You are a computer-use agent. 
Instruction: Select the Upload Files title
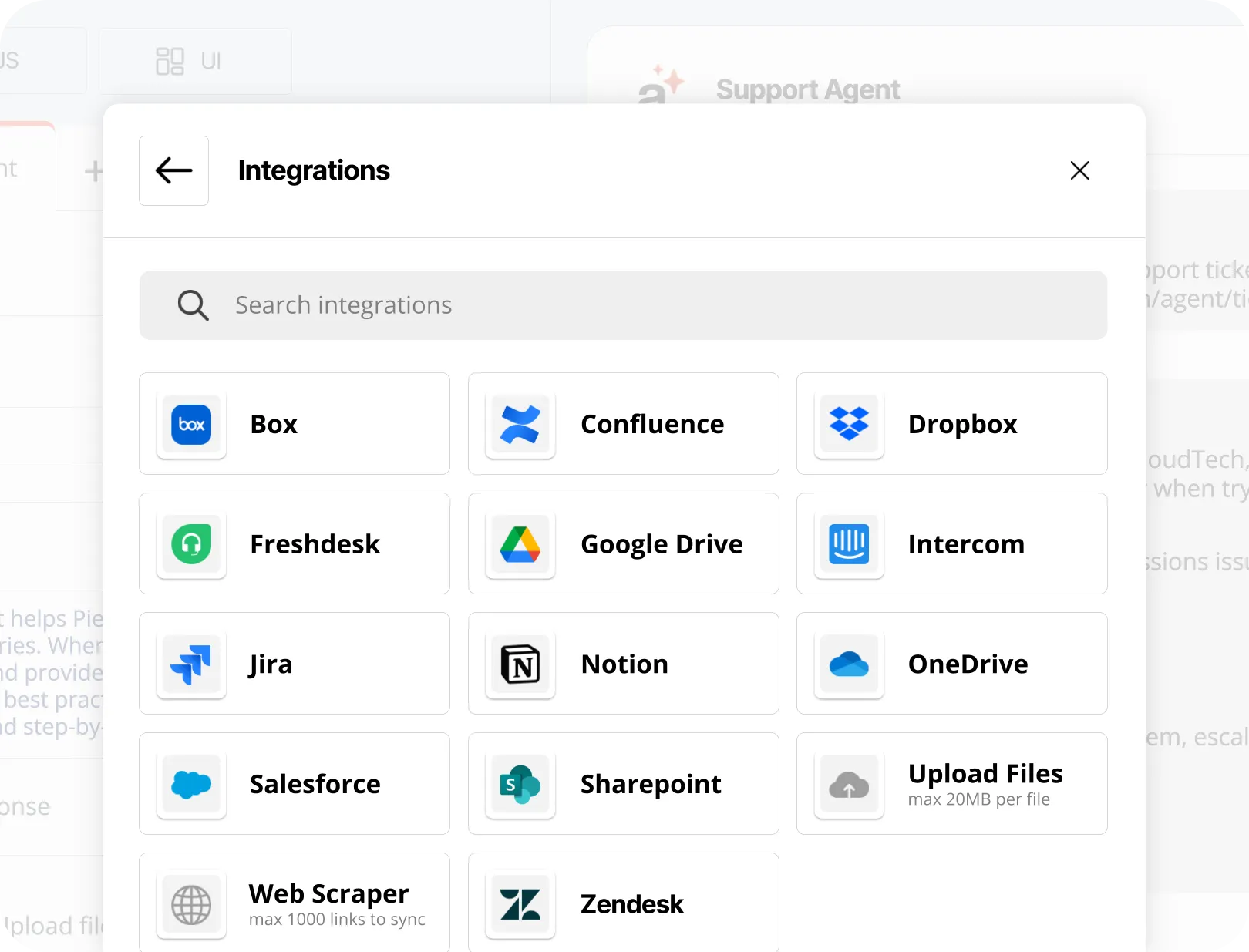coord(985,773)
